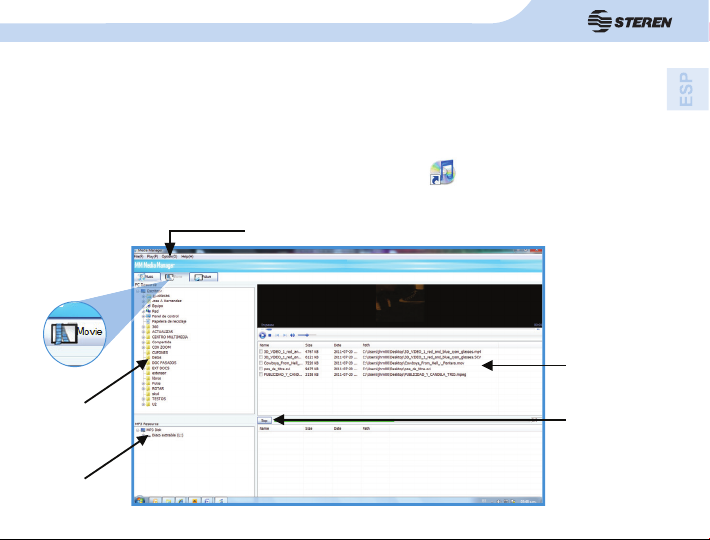The width and height of the screenshot is (710, 540).
Task: Collapse the MP3 Disk root node
Action: (x=138, y=430)
